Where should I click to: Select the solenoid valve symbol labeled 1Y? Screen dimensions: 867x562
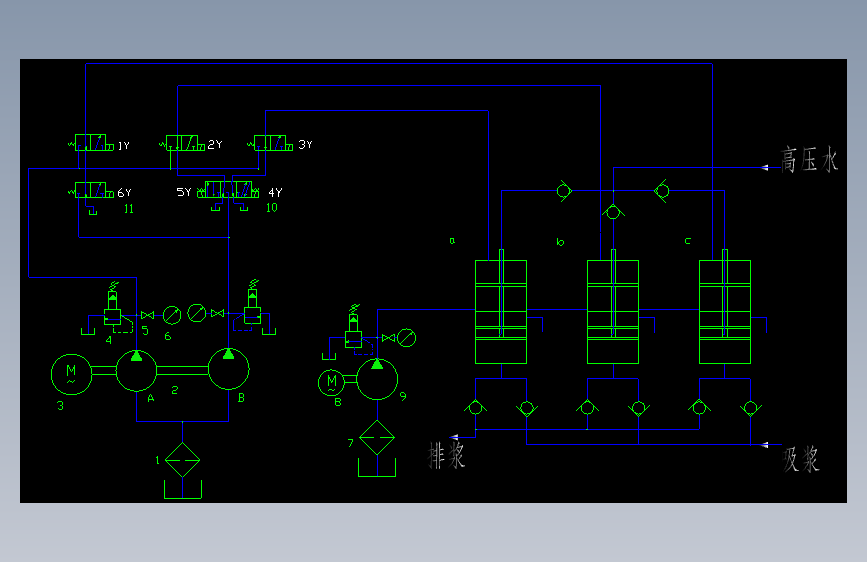[91, 143]
